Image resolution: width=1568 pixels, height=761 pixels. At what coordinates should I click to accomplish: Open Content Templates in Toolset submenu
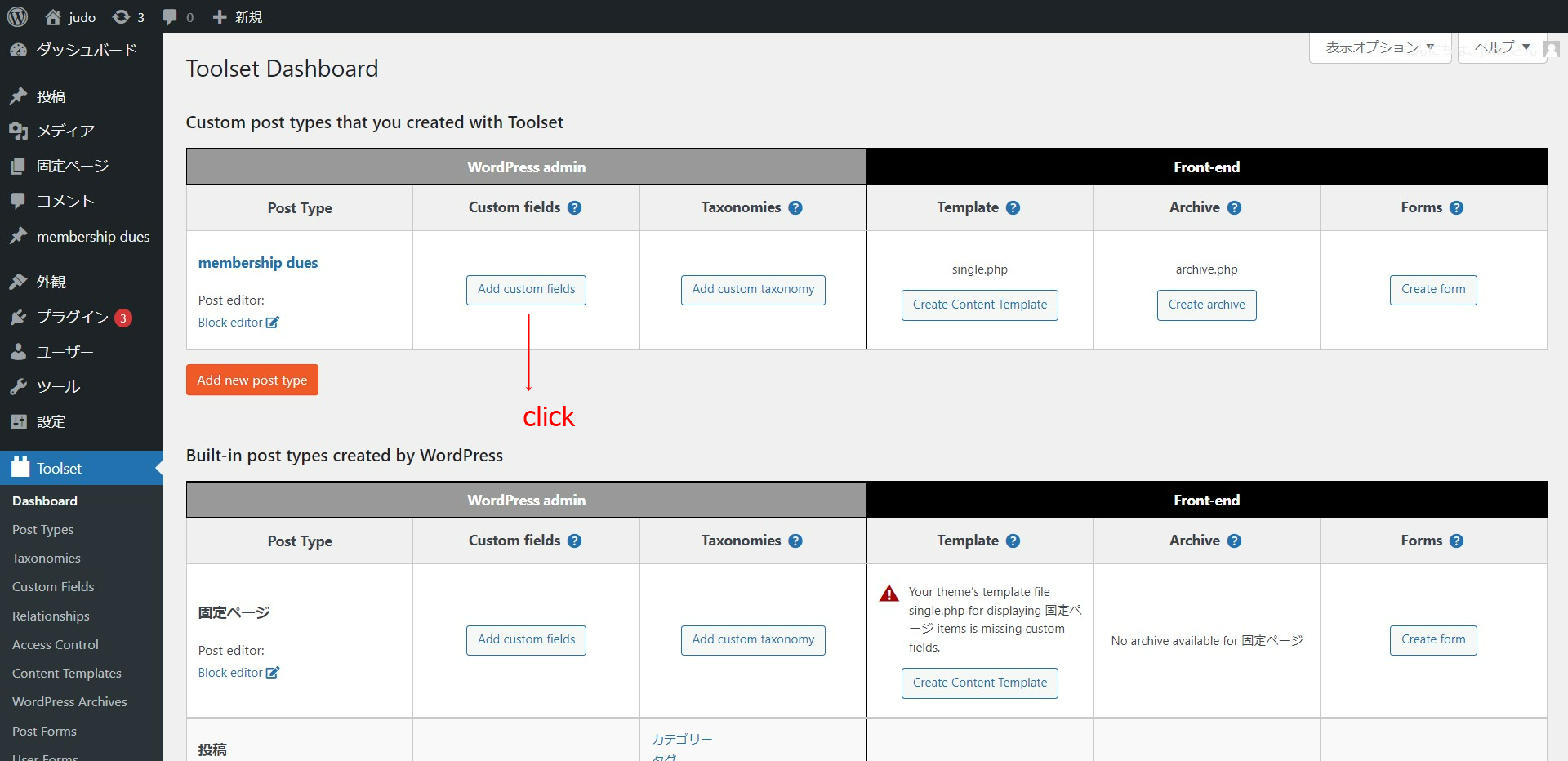[x=67, y=674]
